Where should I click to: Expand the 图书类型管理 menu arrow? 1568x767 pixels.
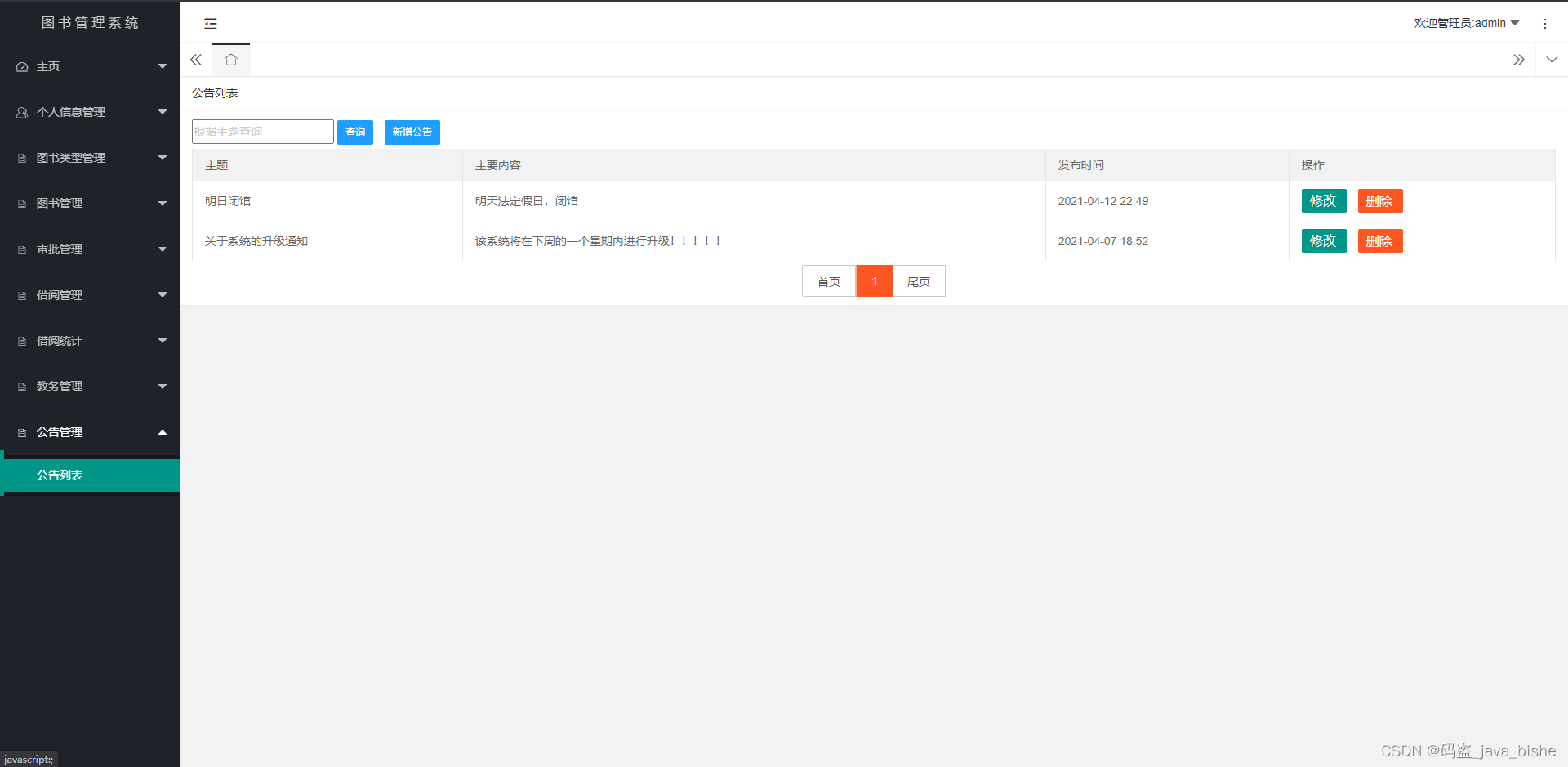163,158
